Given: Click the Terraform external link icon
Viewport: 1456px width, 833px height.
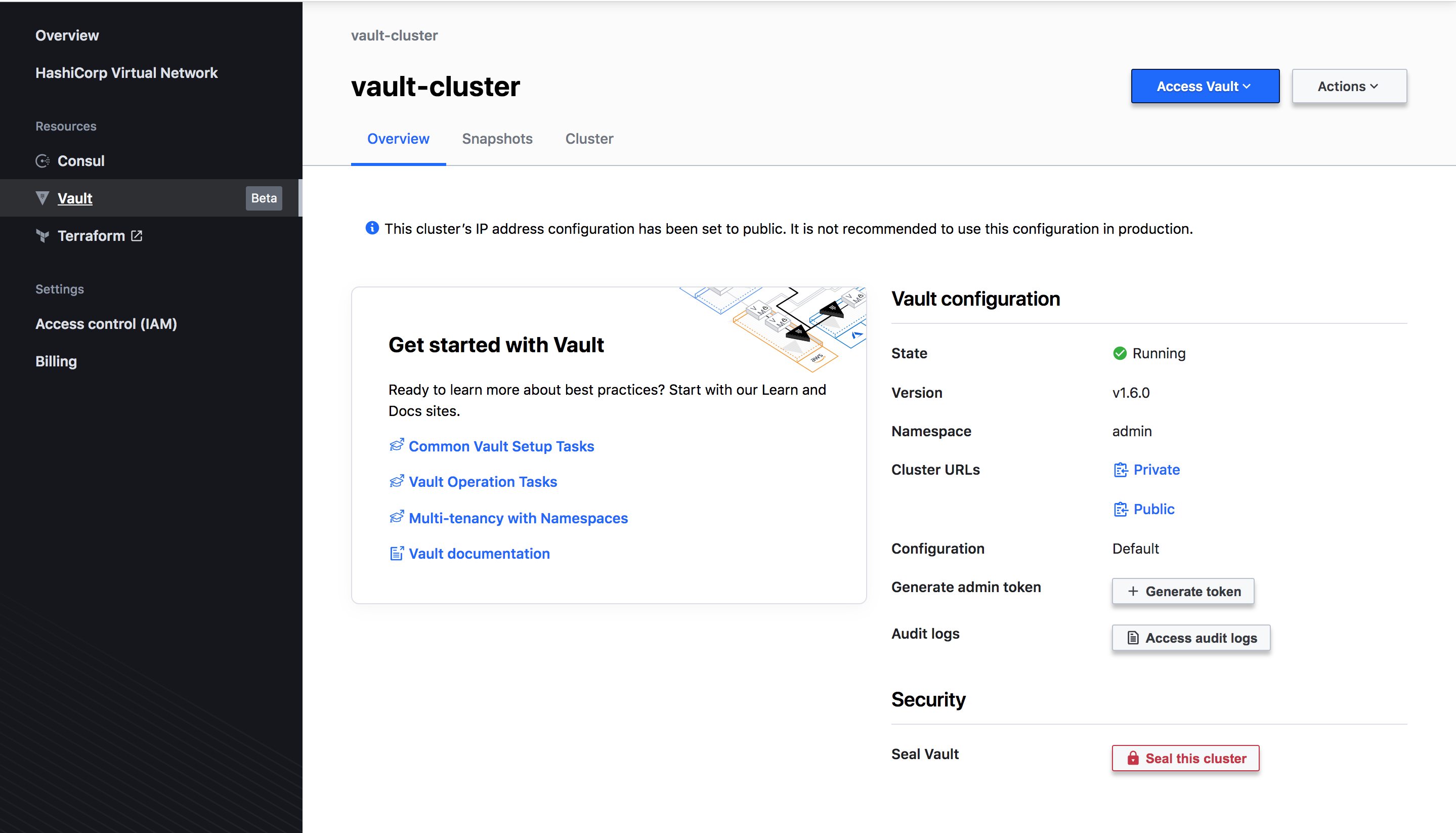Looking at the screenshot, I should pyautogui.click(x=137, y=236).
